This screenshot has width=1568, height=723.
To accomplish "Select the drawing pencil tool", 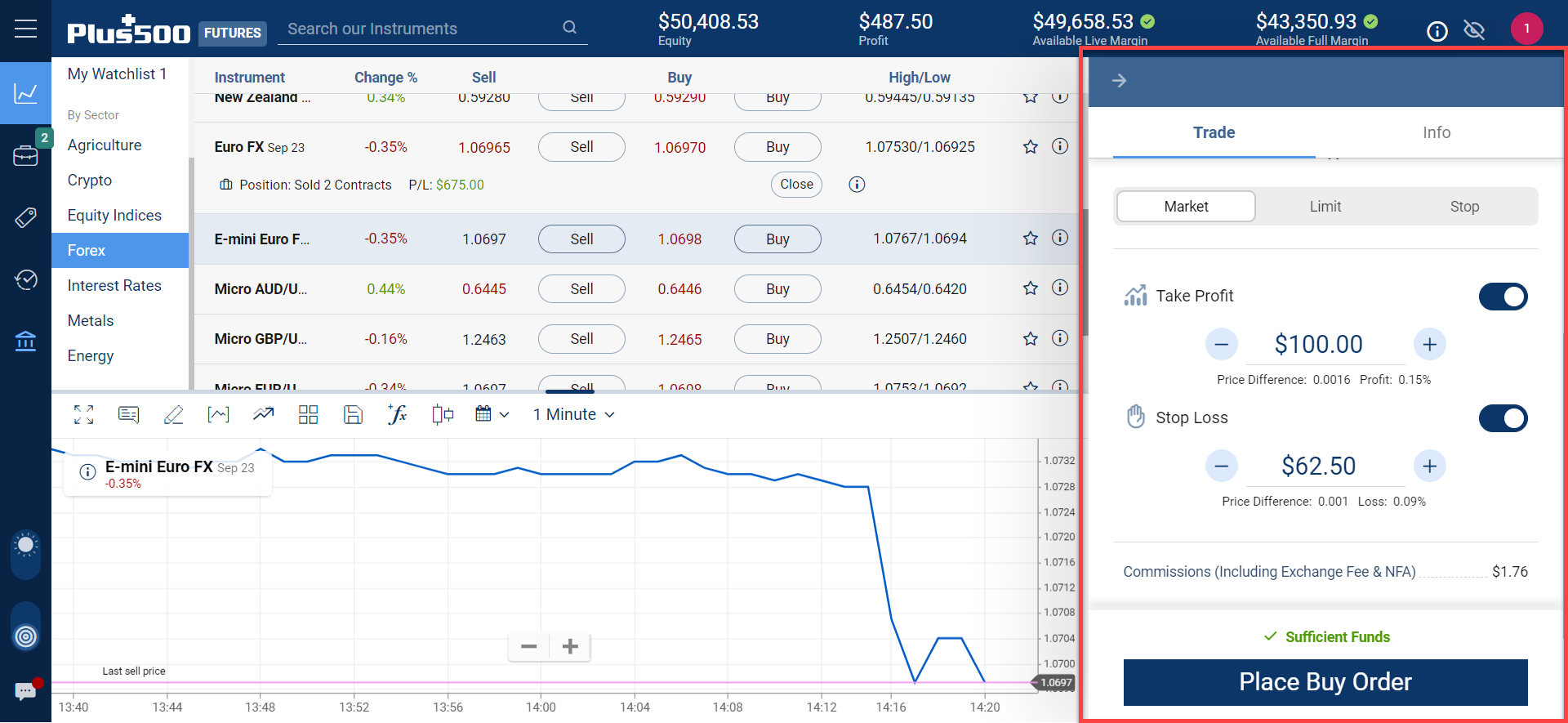I will pos(173,415).
